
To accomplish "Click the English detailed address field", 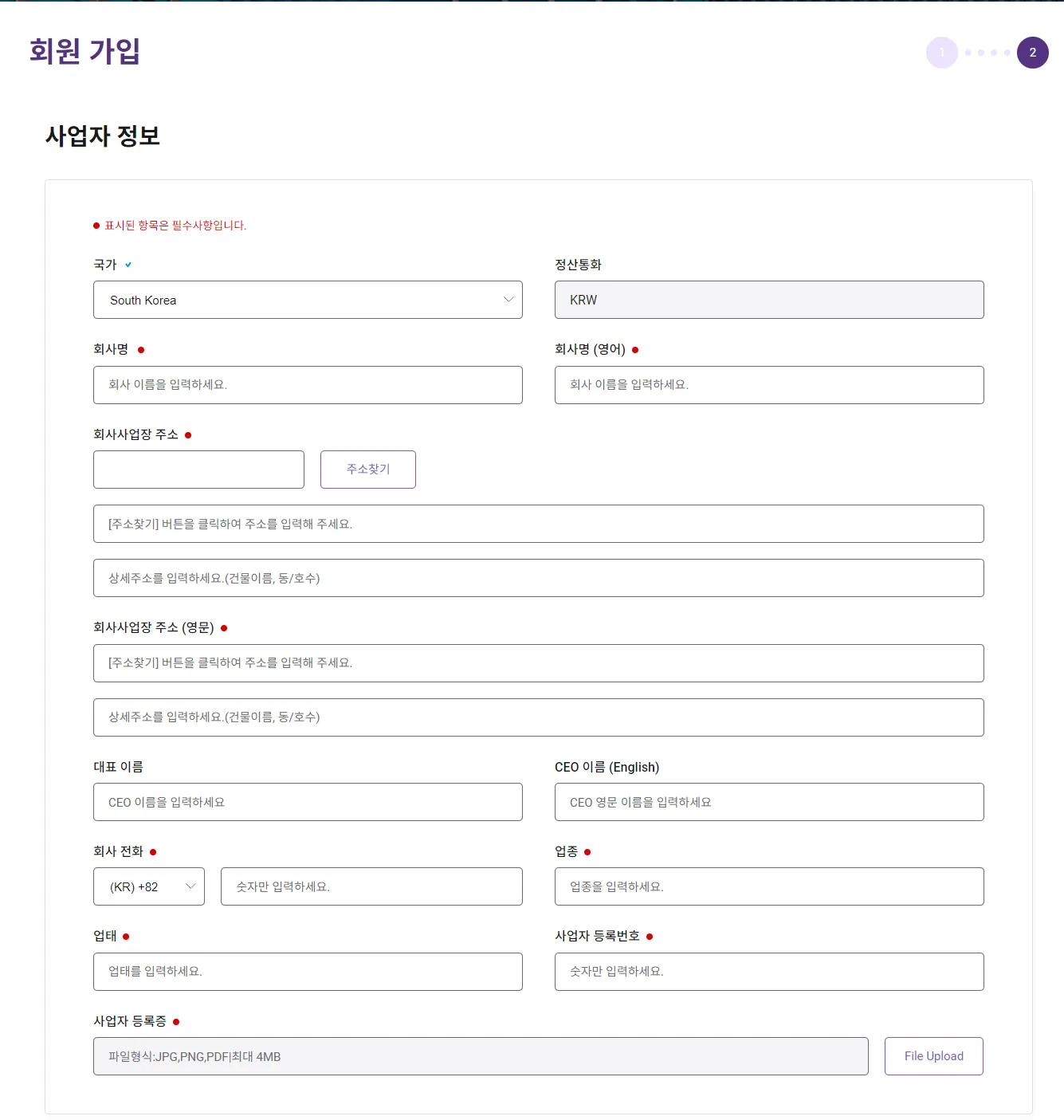I will click(x=538, y=717).
